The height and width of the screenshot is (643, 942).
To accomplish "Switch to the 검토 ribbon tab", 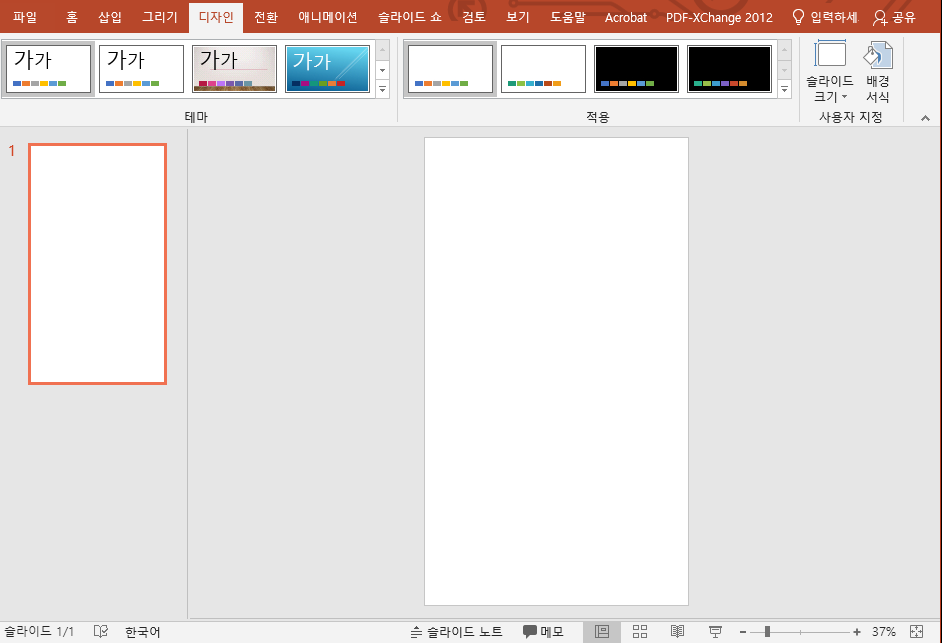I will [x=473, y=17].
